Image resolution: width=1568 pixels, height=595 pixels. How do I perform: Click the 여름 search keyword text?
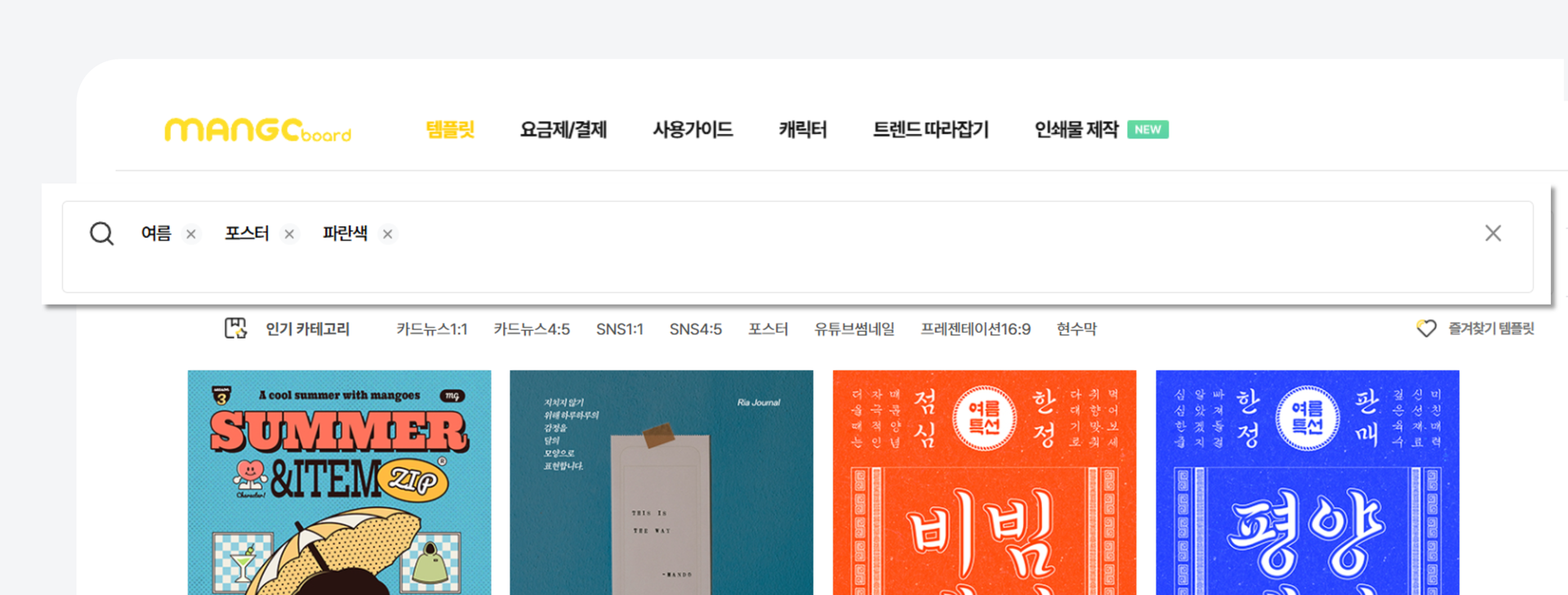156,234
